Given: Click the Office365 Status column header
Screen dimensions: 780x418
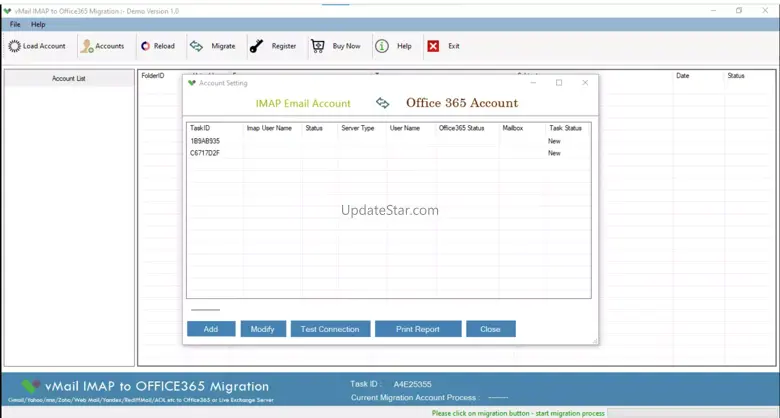Looking at the screenshot, I should (461, 128).
